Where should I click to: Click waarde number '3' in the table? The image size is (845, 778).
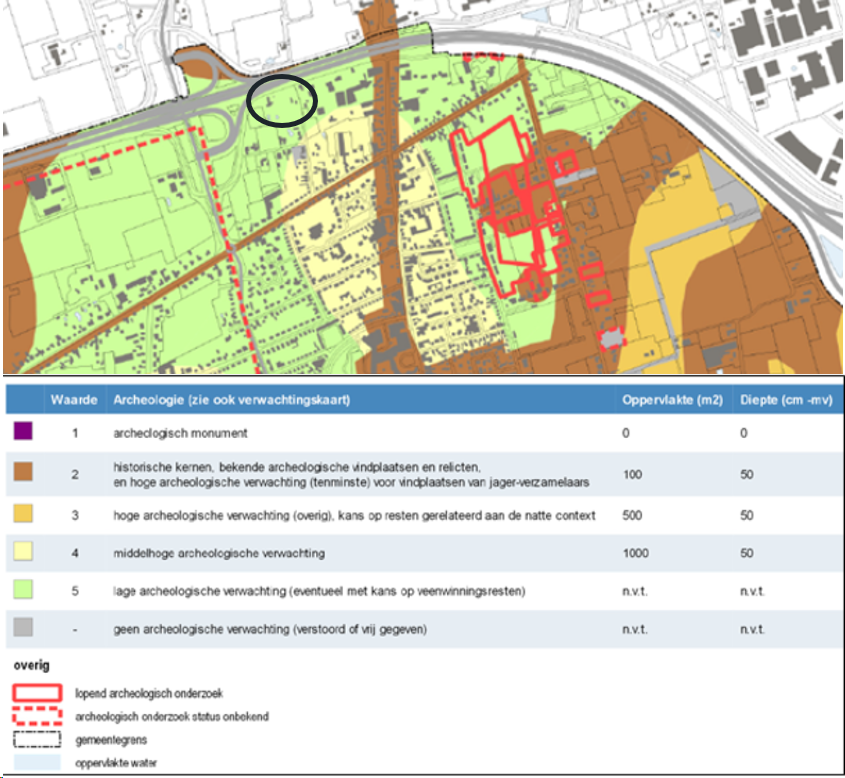click(x=75, y=516)
